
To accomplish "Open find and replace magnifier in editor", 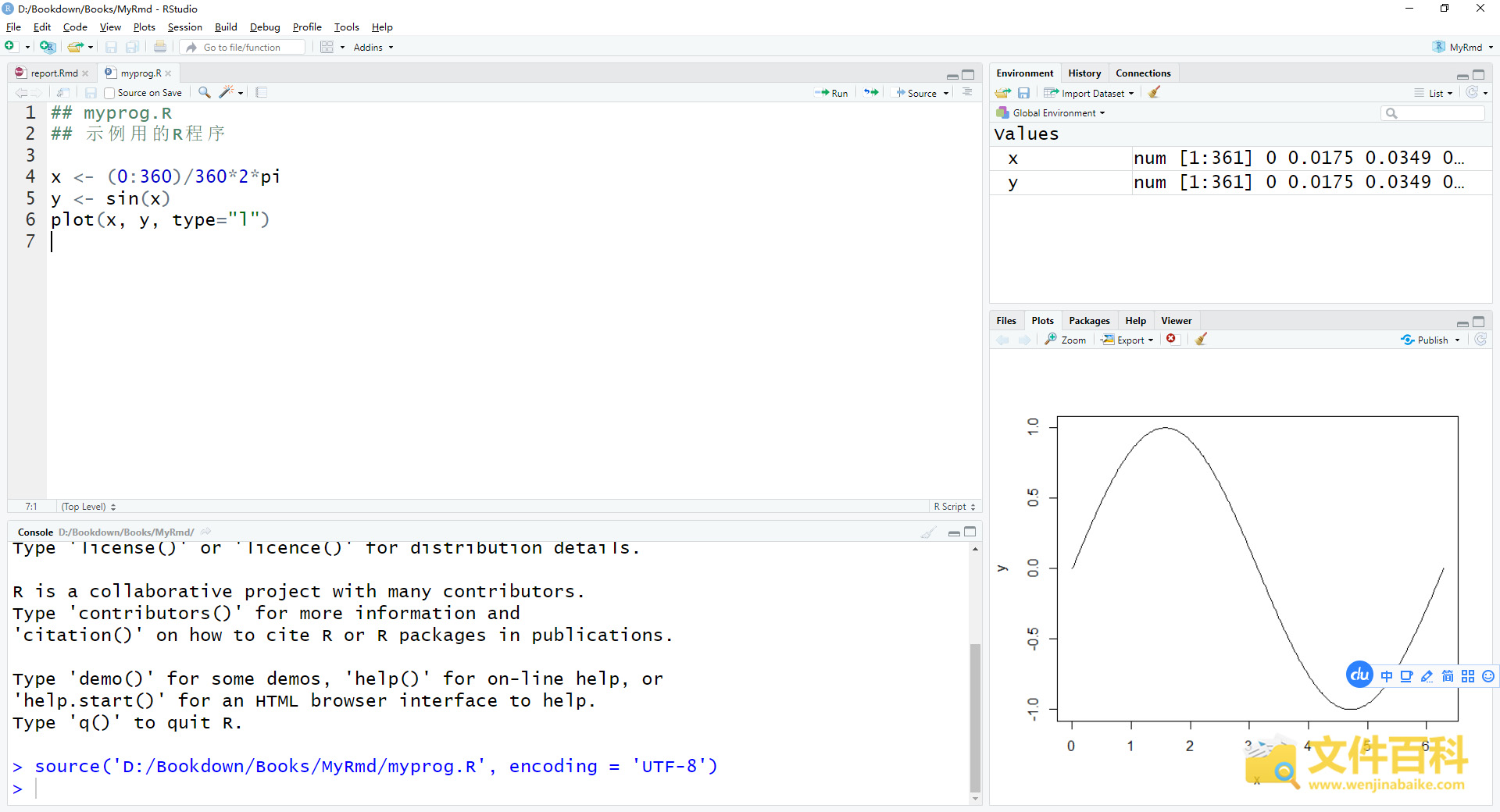I will 205,92.
